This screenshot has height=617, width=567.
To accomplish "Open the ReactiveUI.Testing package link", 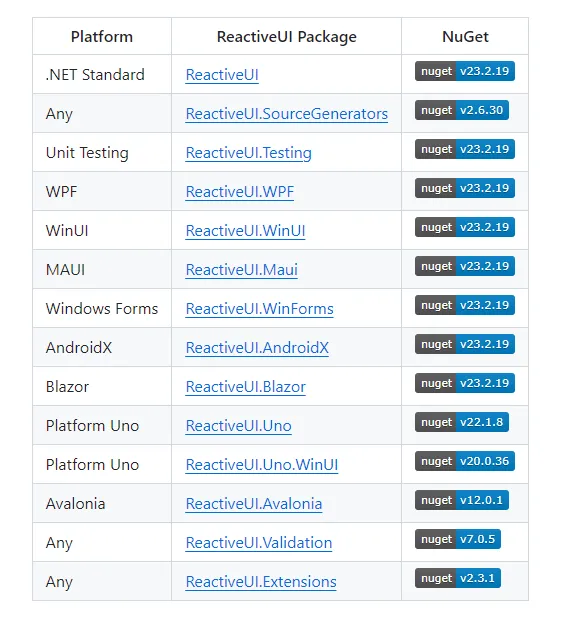I will (248, 153).
